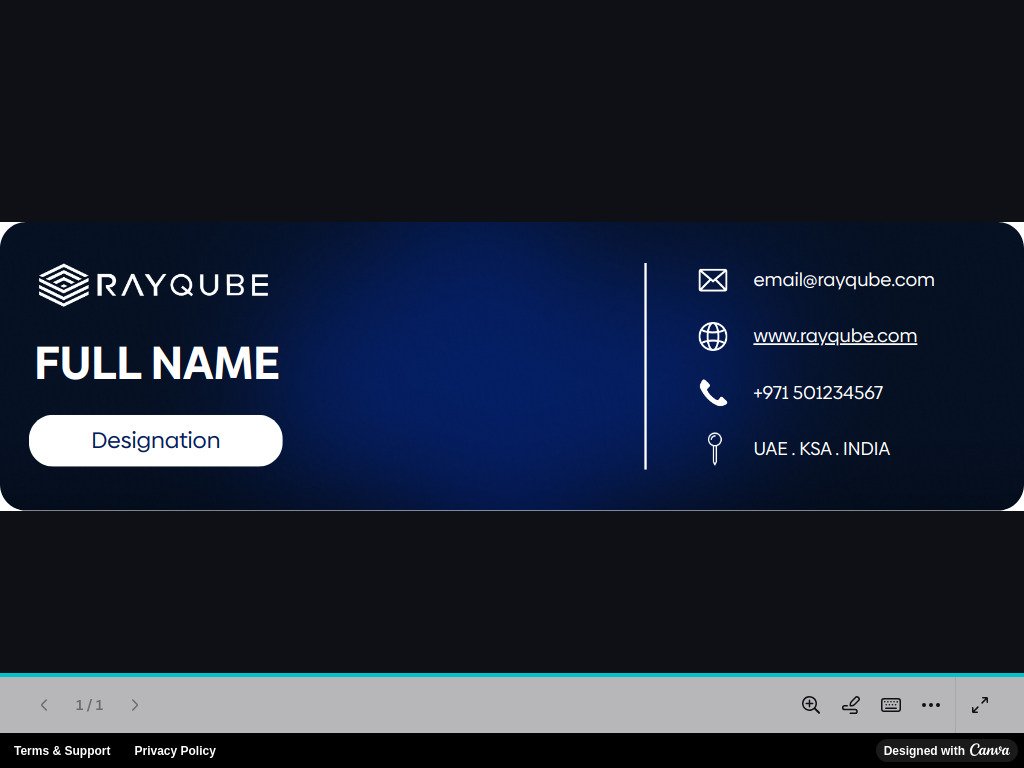This screenshot has width=1024, height=768.
Task: Click the globe icon next to the website
Action: click(712, 336)
